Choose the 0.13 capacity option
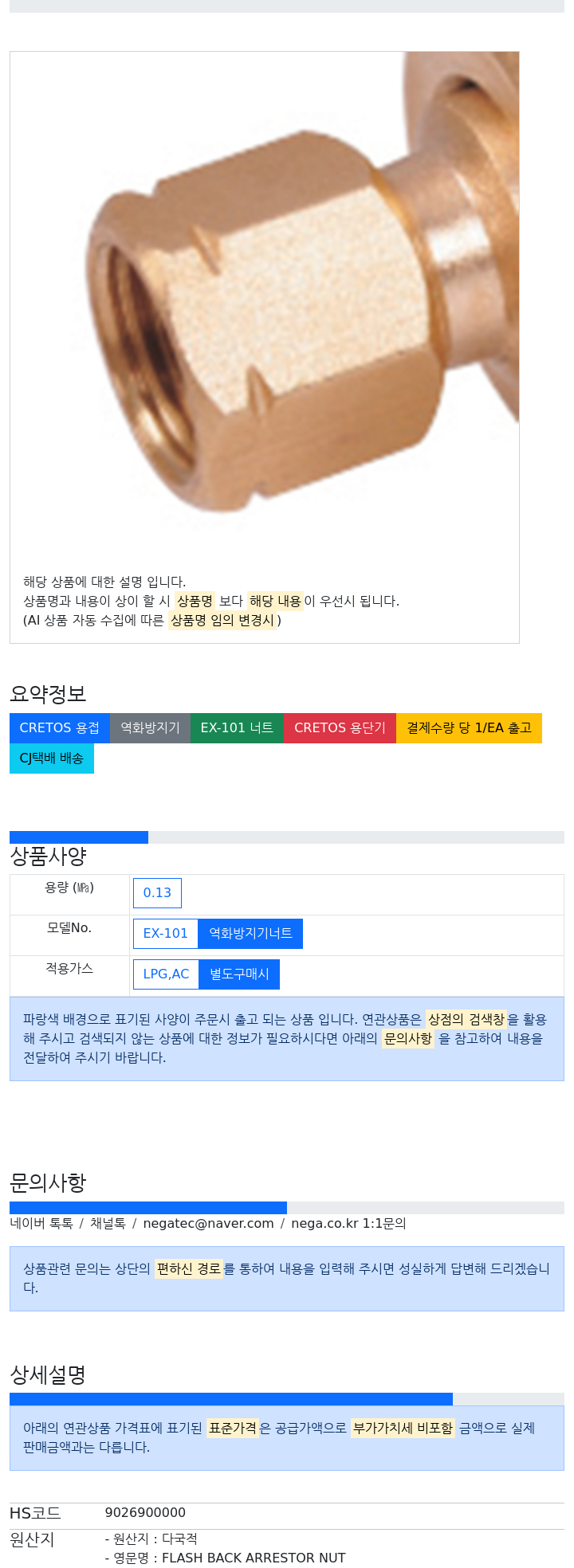Screen dimensions: 574x1568 [x=157, y=893]
